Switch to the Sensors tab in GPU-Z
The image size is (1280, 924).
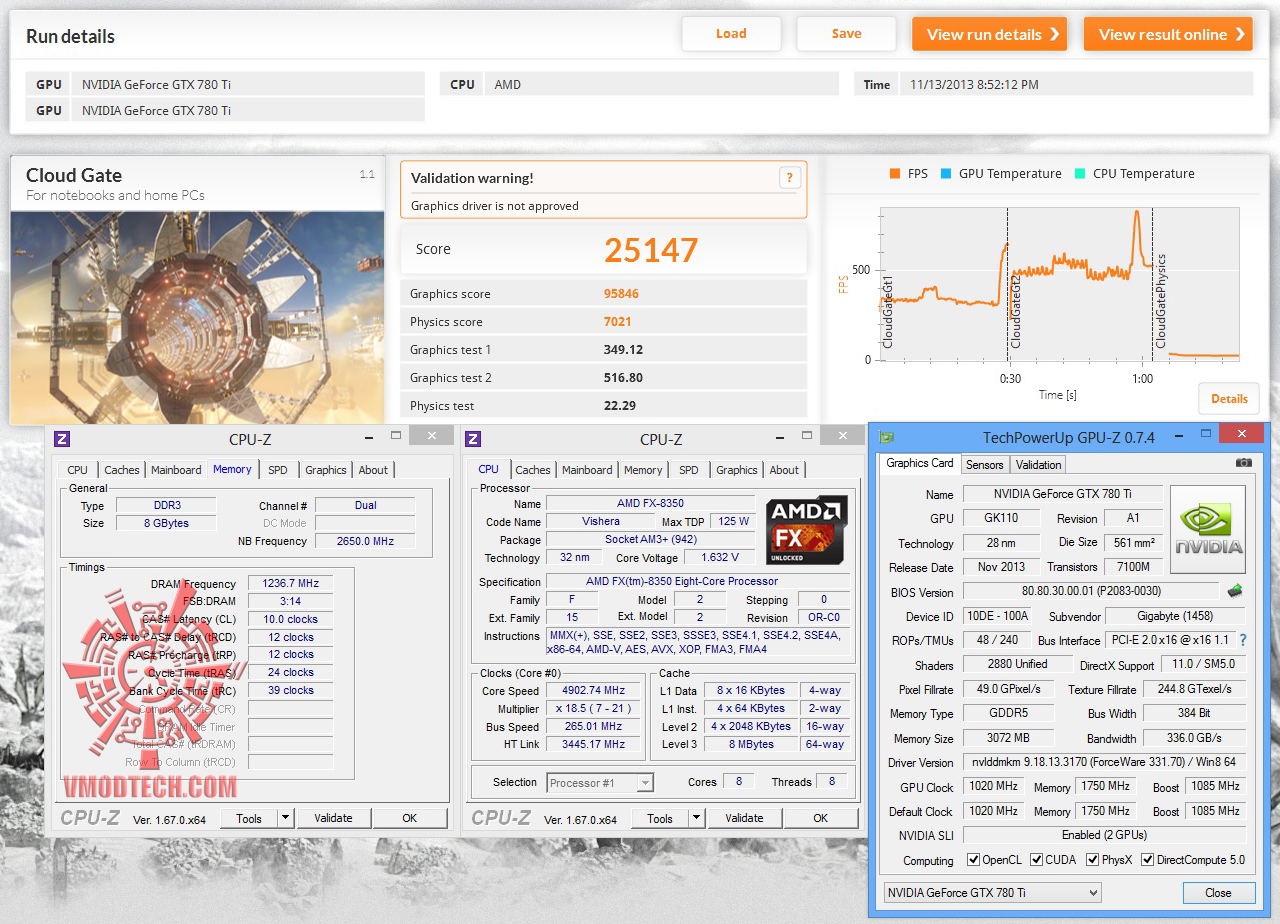(x=984, y=464)
